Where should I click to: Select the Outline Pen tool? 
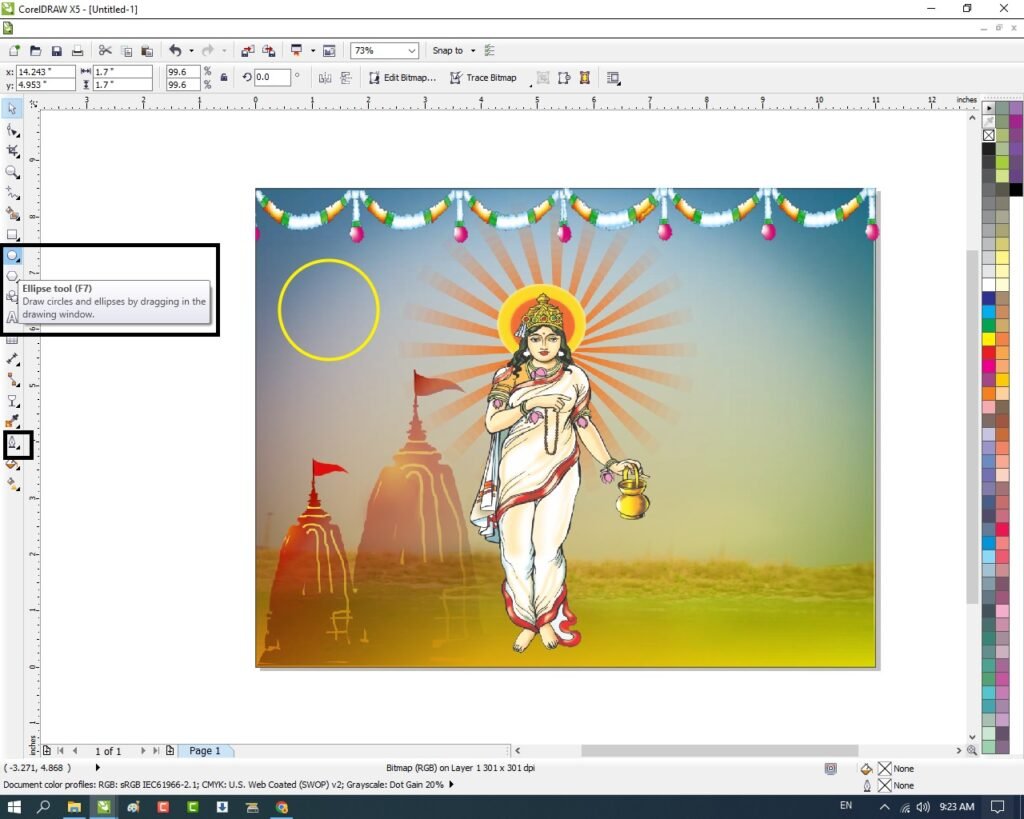(12, 444)
